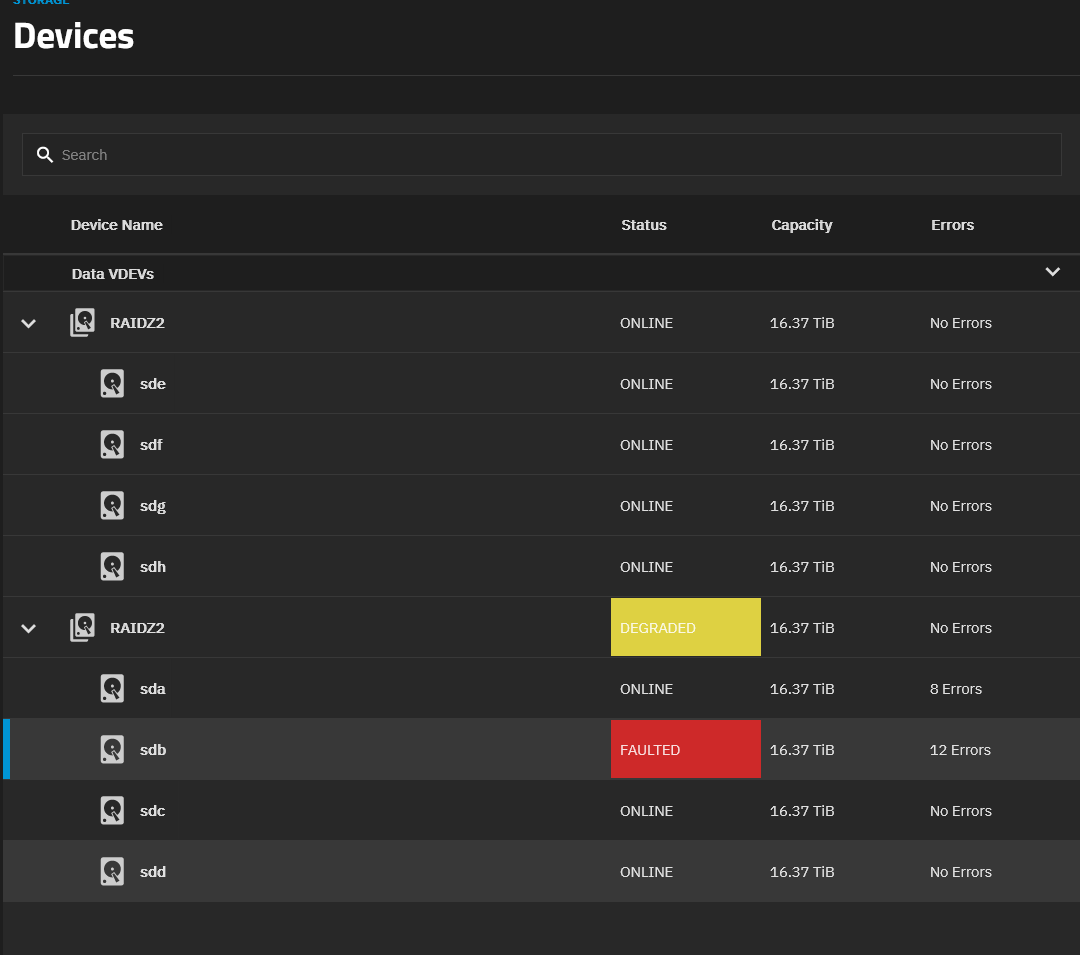Click the Capacity column header
Viewport: 1080px width, 955px height.
pos(802,225)
